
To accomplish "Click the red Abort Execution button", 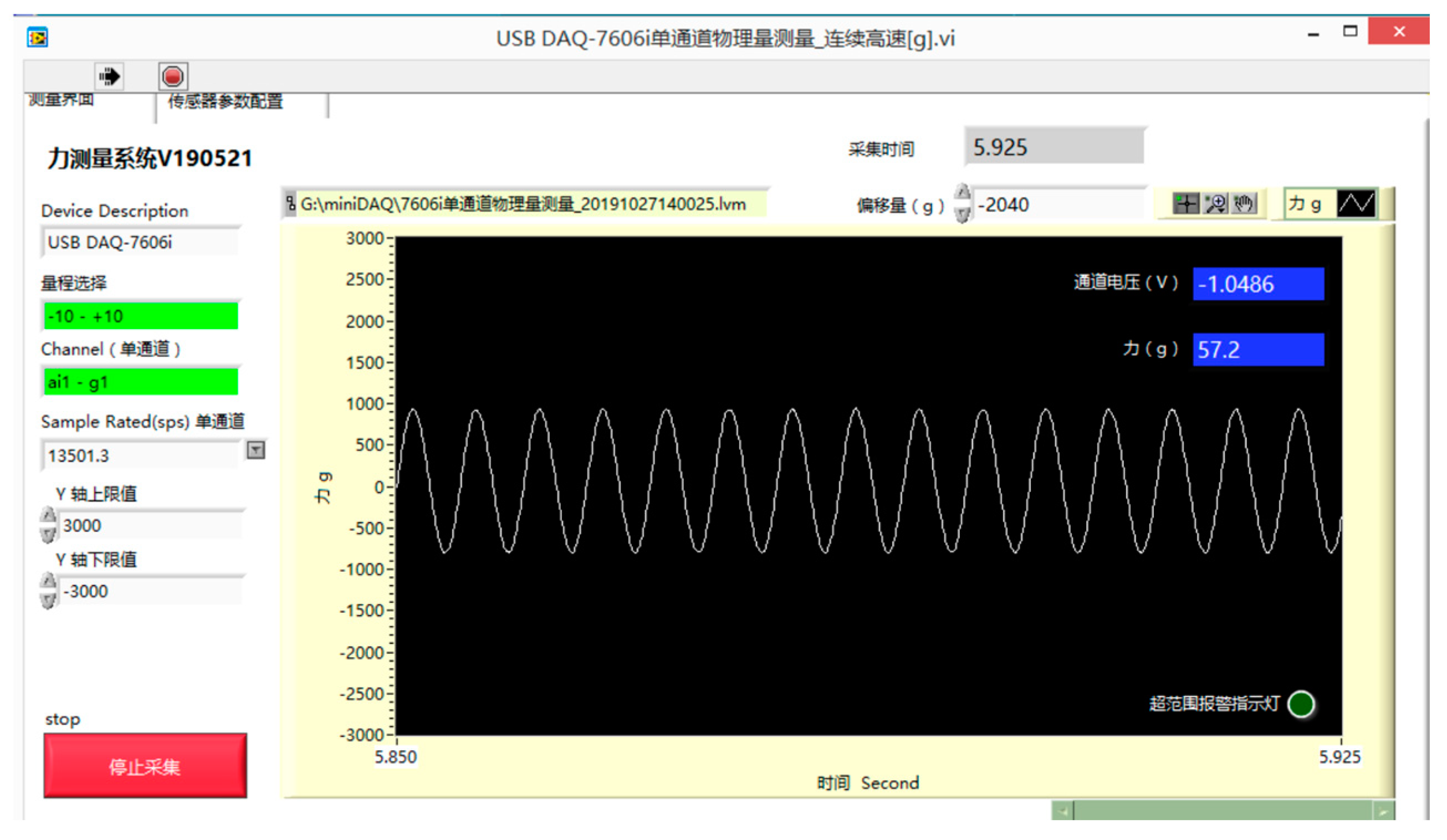I will [173, 76].
